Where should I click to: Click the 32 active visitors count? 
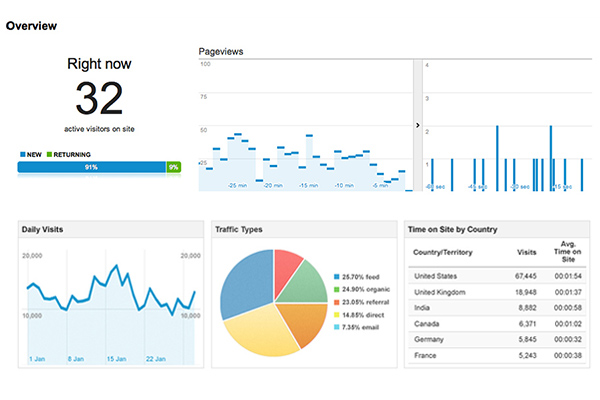click(x=98, y=100)
